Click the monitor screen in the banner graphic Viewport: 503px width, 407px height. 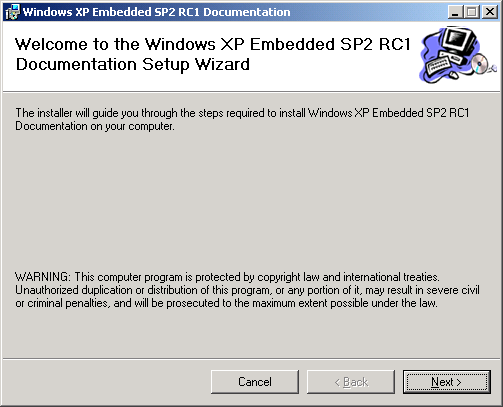(x=457, y=38)
